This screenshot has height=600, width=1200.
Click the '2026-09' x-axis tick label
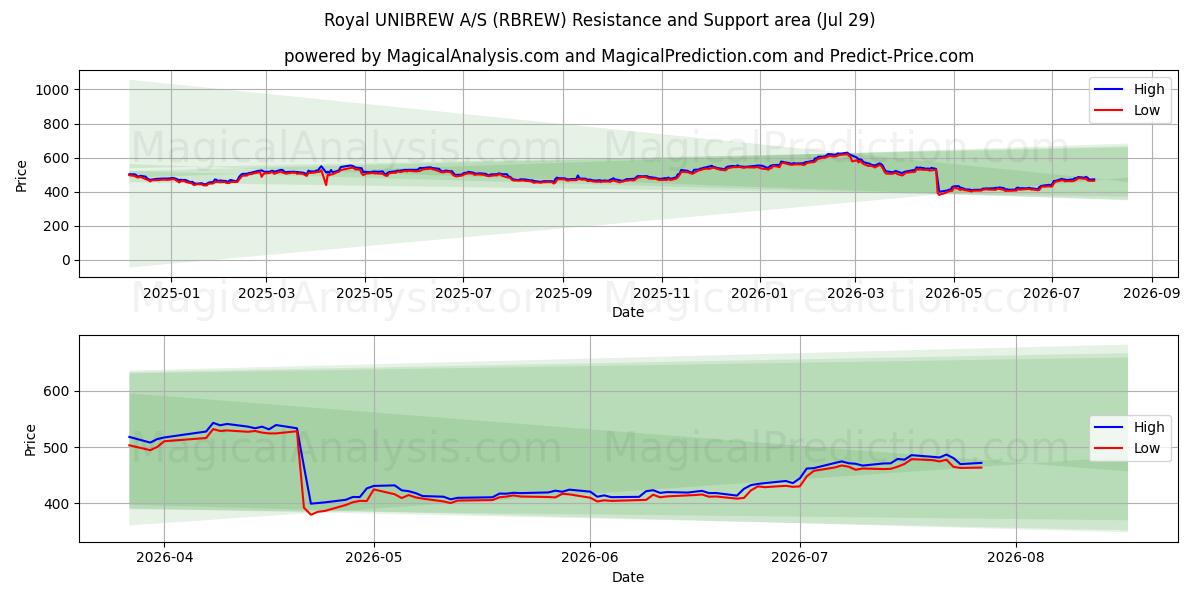tap(1151, 294)
